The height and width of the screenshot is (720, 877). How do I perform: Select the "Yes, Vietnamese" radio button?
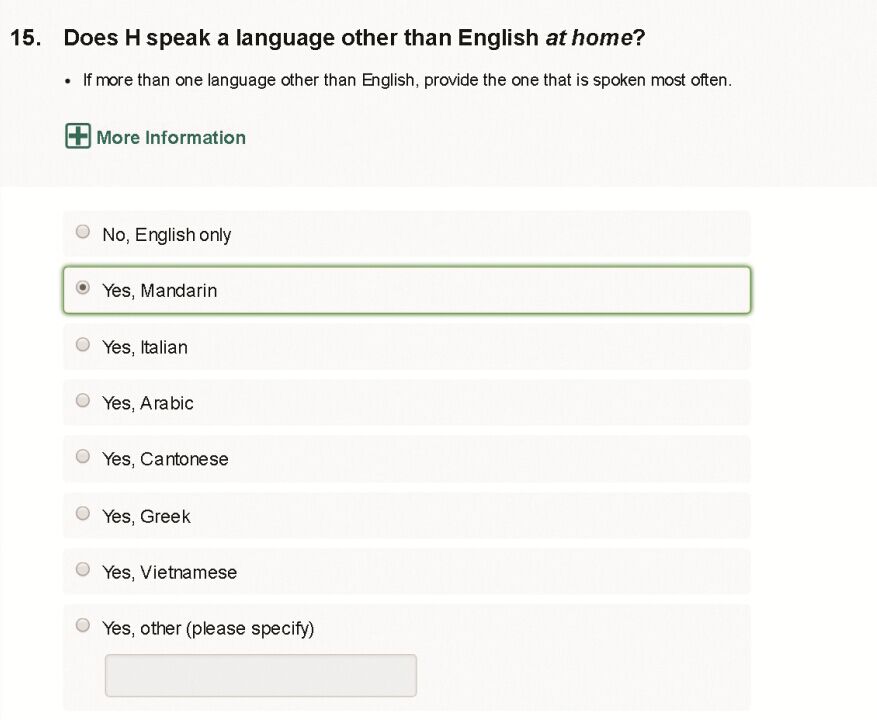pos(83,570)
